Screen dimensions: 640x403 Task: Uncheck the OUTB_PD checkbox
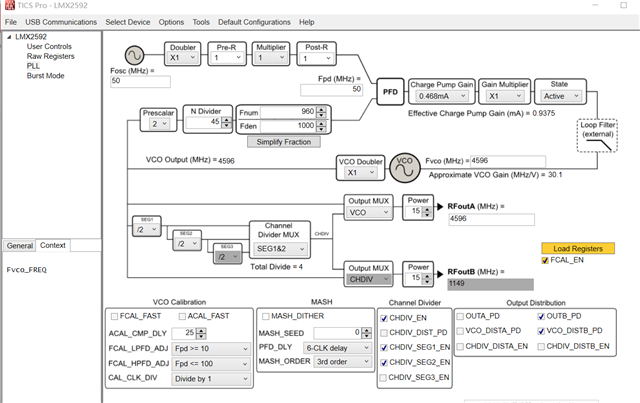(541, 316)
